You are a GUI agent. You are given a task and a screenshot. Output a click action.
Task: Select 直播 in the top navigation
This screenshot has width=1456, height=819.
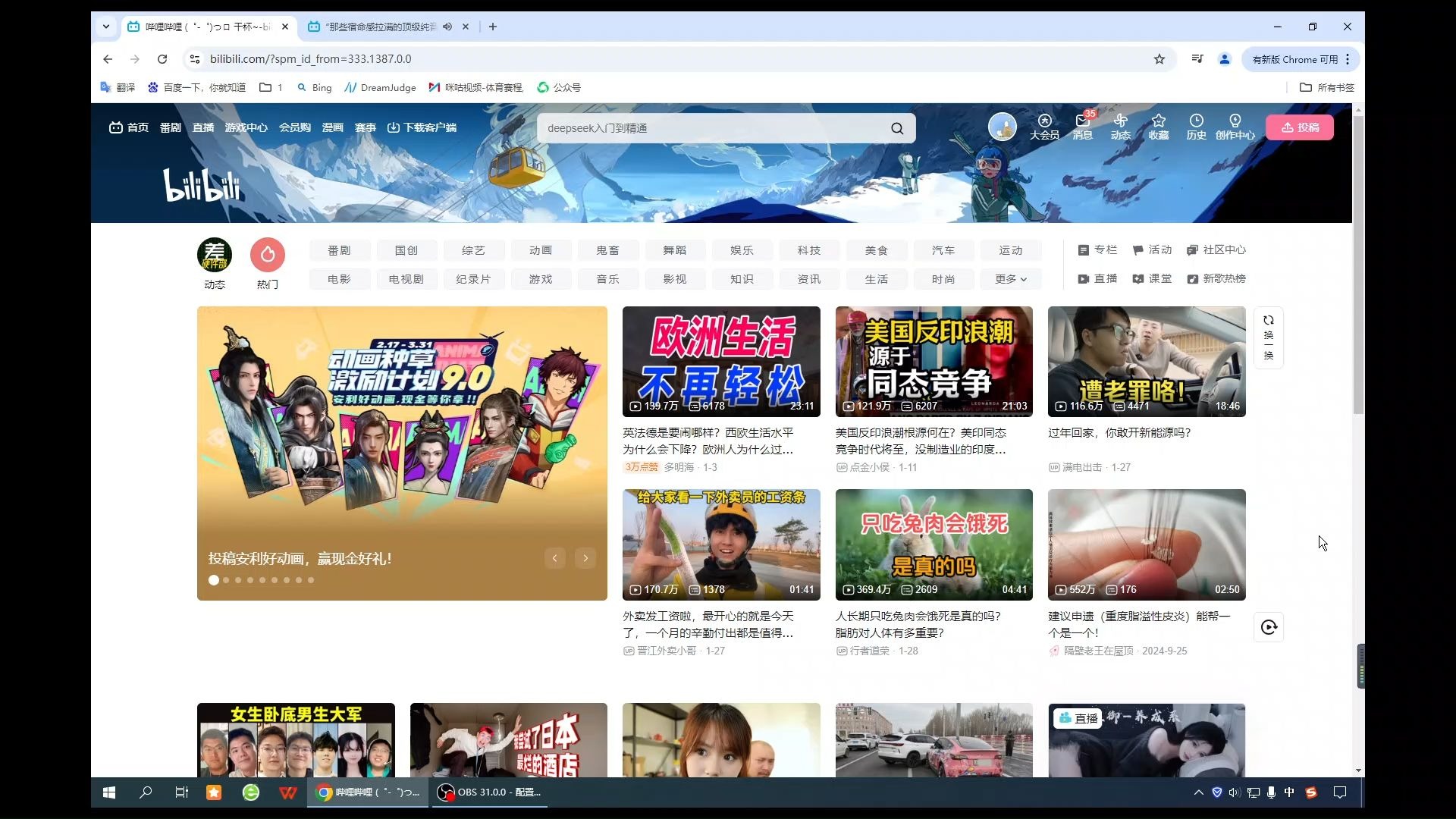(x=203, y=127)
